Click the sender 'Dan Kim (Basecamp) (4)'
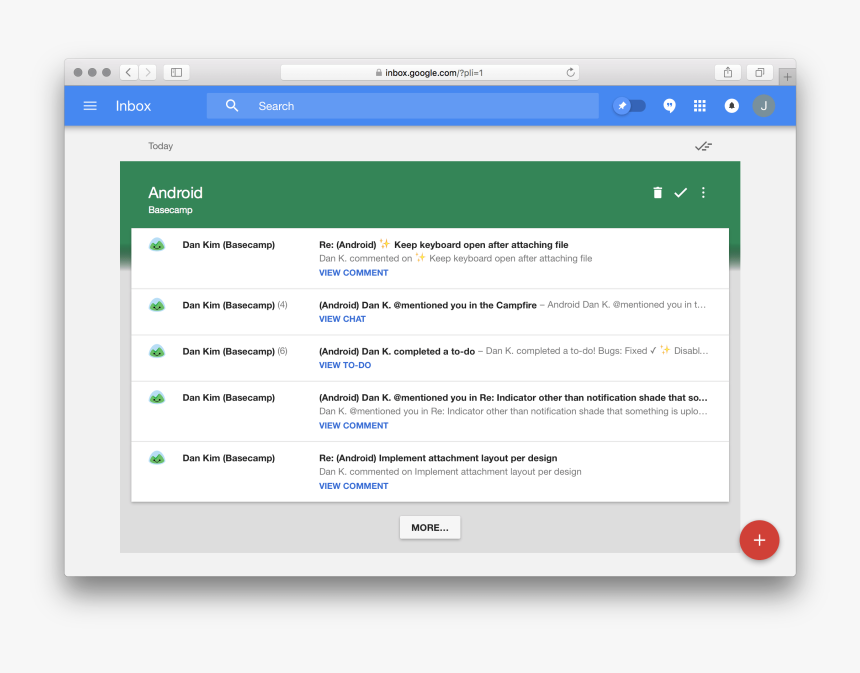The height and width of the screenshot is (673, 860). [x=235, y=305]
